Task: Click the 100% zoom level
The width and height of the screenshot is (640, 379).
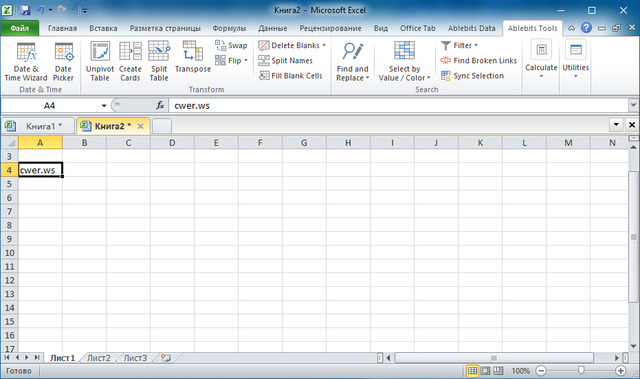Action: (520, 370)
